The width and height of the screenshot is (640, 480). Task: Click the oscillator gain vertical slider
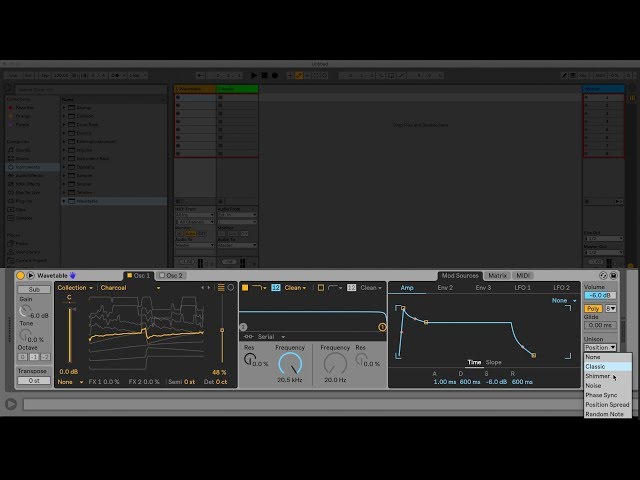(69, 335)
